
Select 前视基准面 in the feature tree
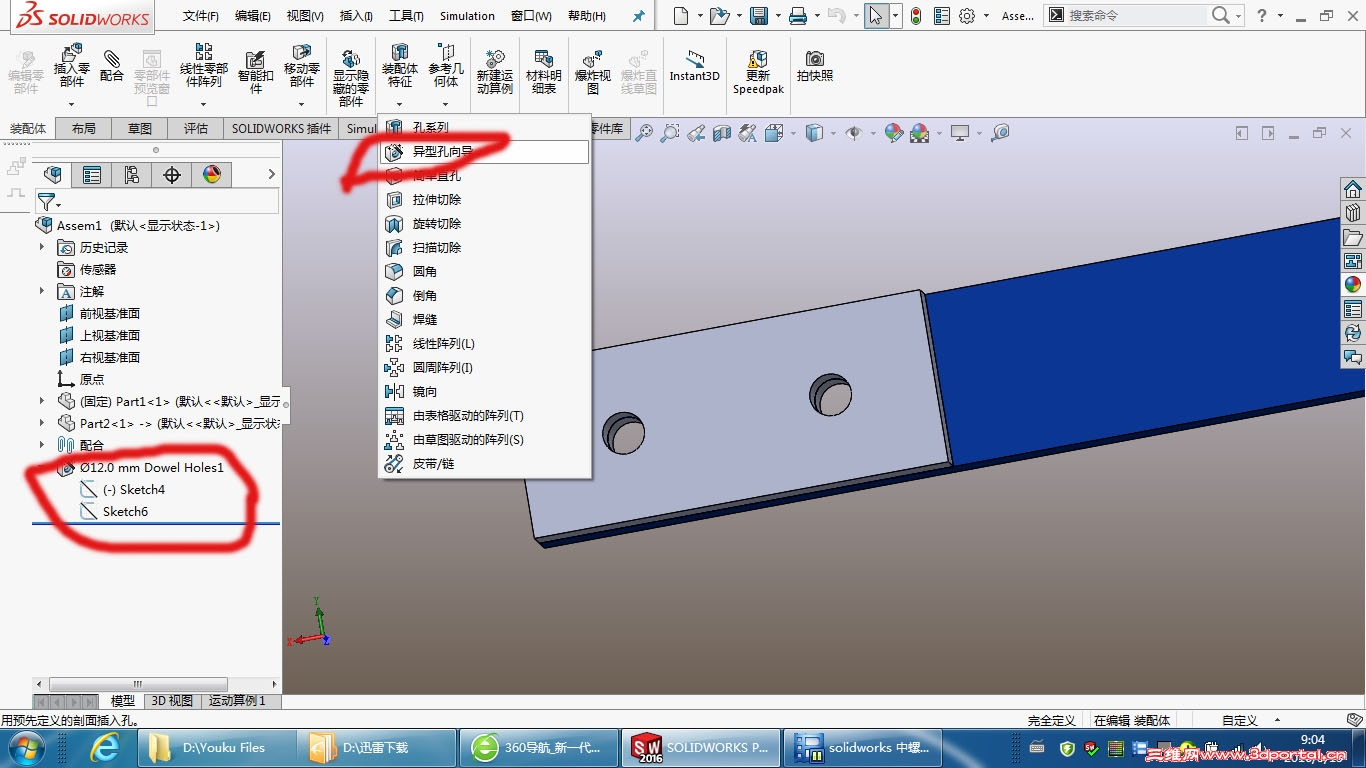point(110,314)
